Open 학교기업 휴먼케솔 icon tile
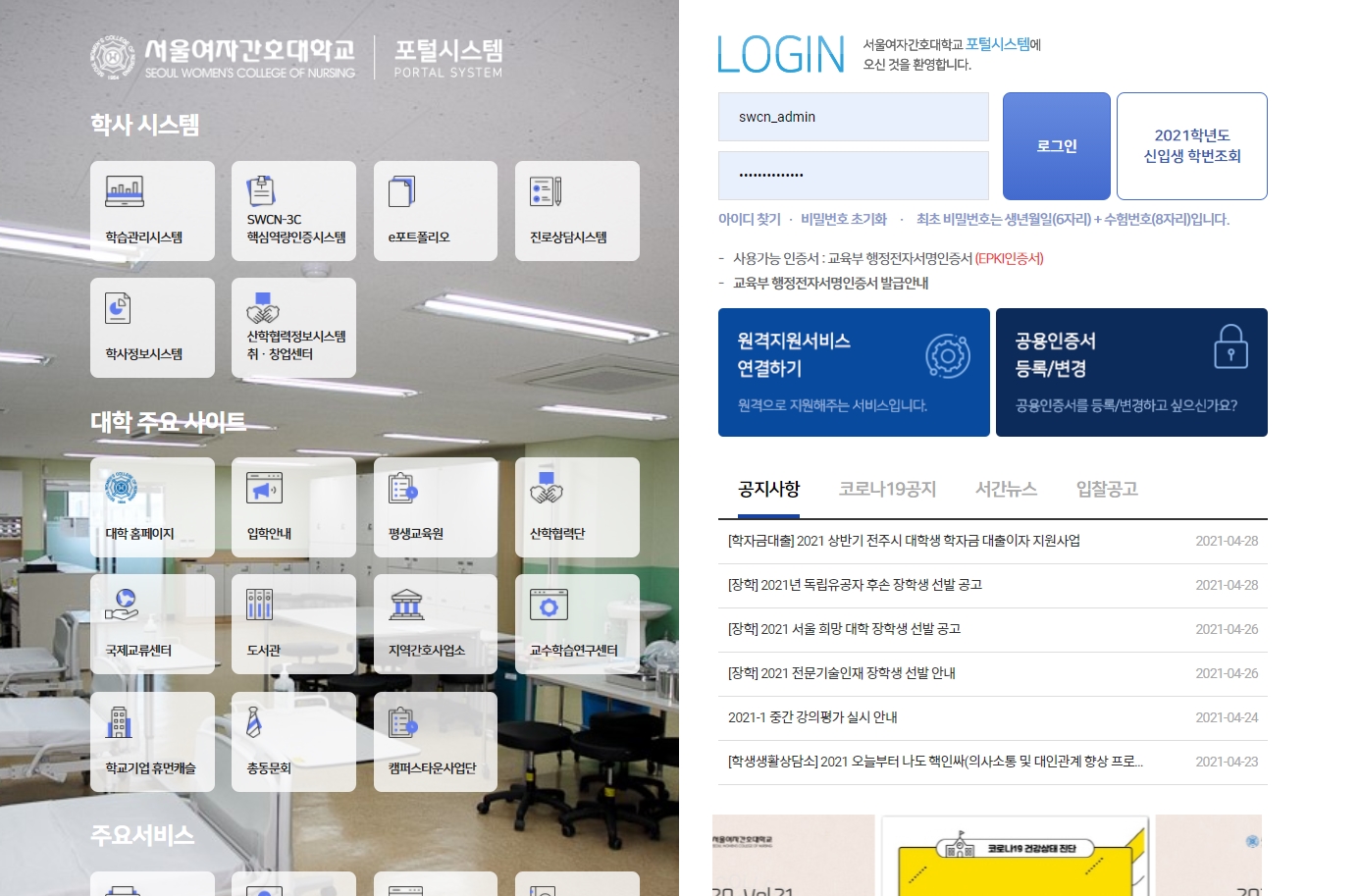 (152, 742)
